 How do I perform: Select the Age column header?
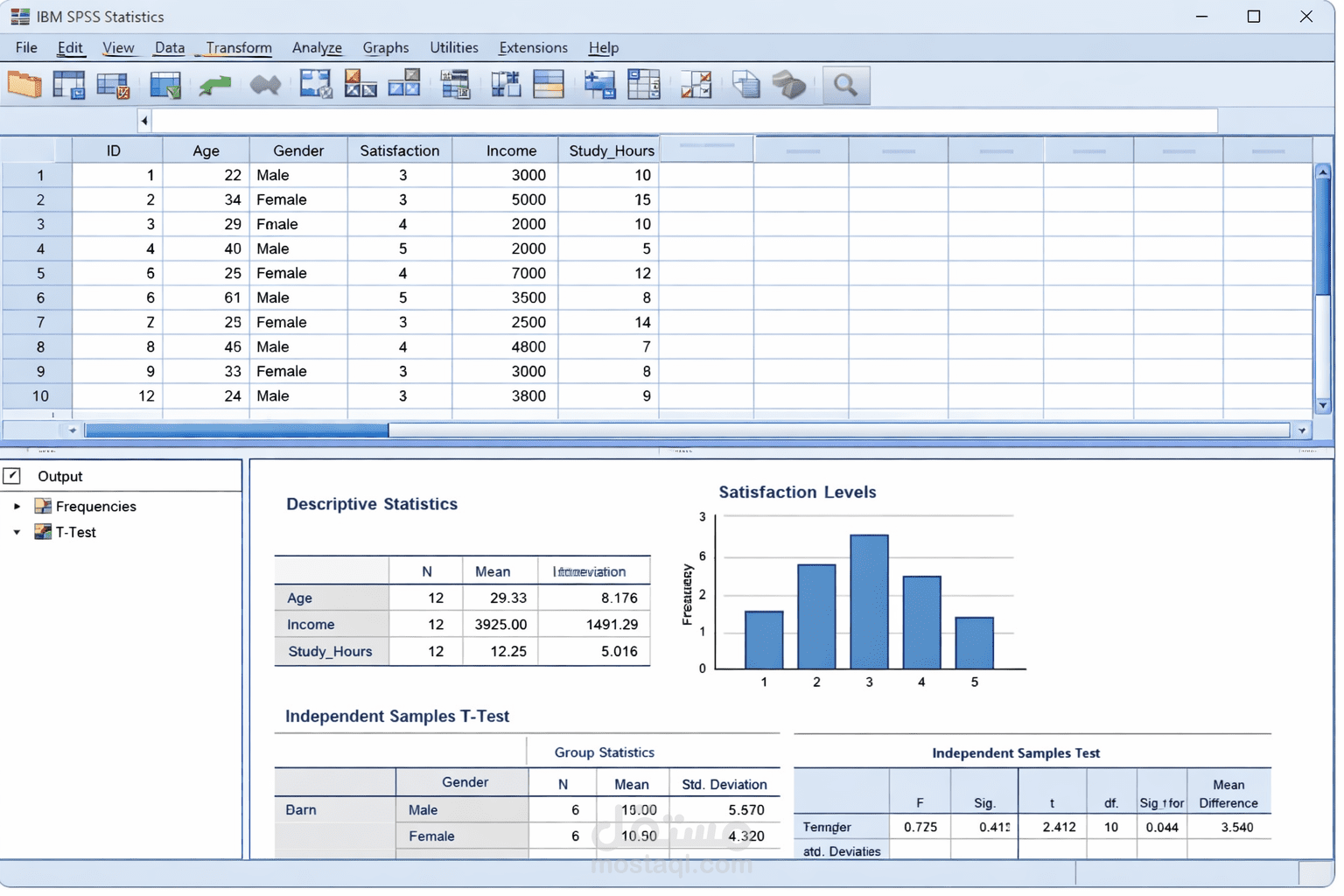tap(206, 150)
